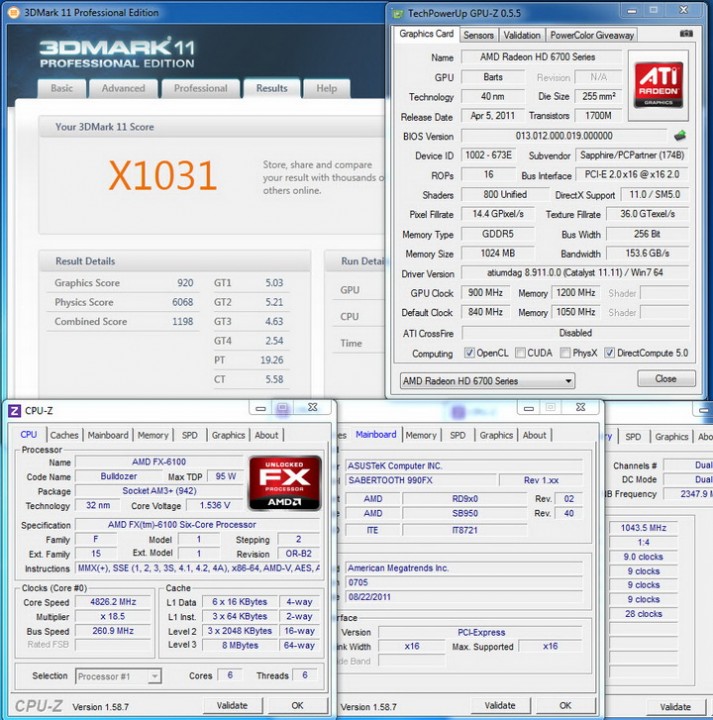Image resolution: width=713 pixels, height=720 pixels.
Task: Open the About tab in first CPU-Z window
Action: (x=266, y=435)
